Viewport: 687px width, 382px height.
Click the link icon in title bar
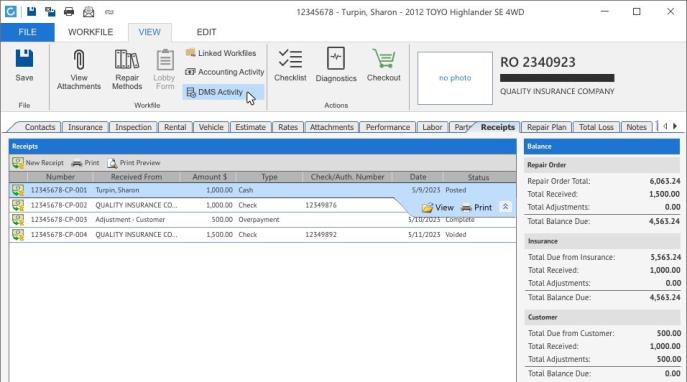(109, 12)
